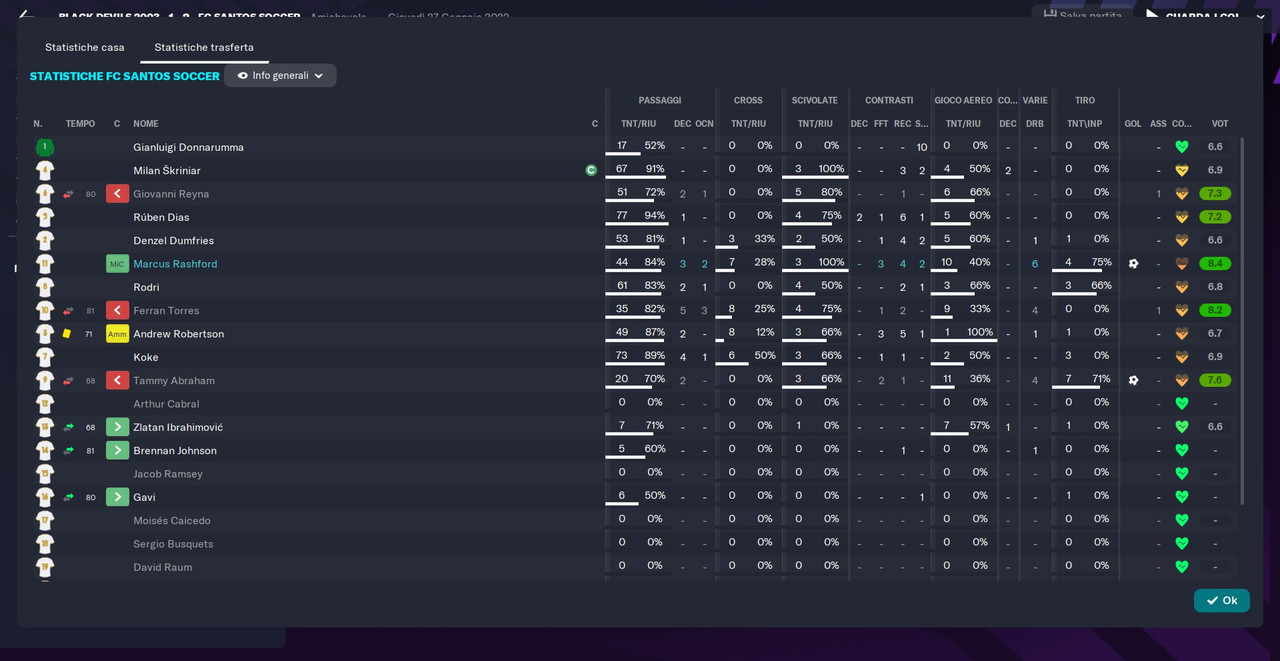This screenshot has width=1280, height=661.
Task: Click the yellow Amm badge for Andrew Robertson
Action: pyautogui.click(x=118, y=334)
